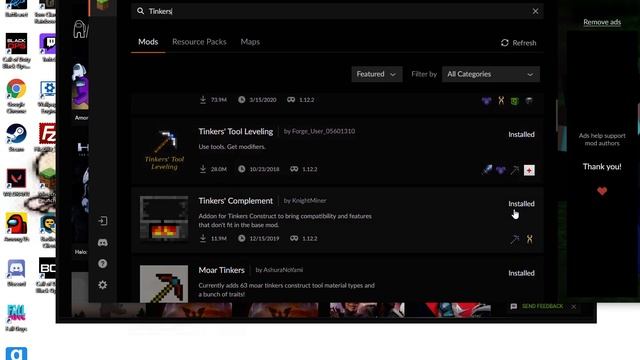
Task: Click into the Tinkers search field
Action: tap(337, 11)
